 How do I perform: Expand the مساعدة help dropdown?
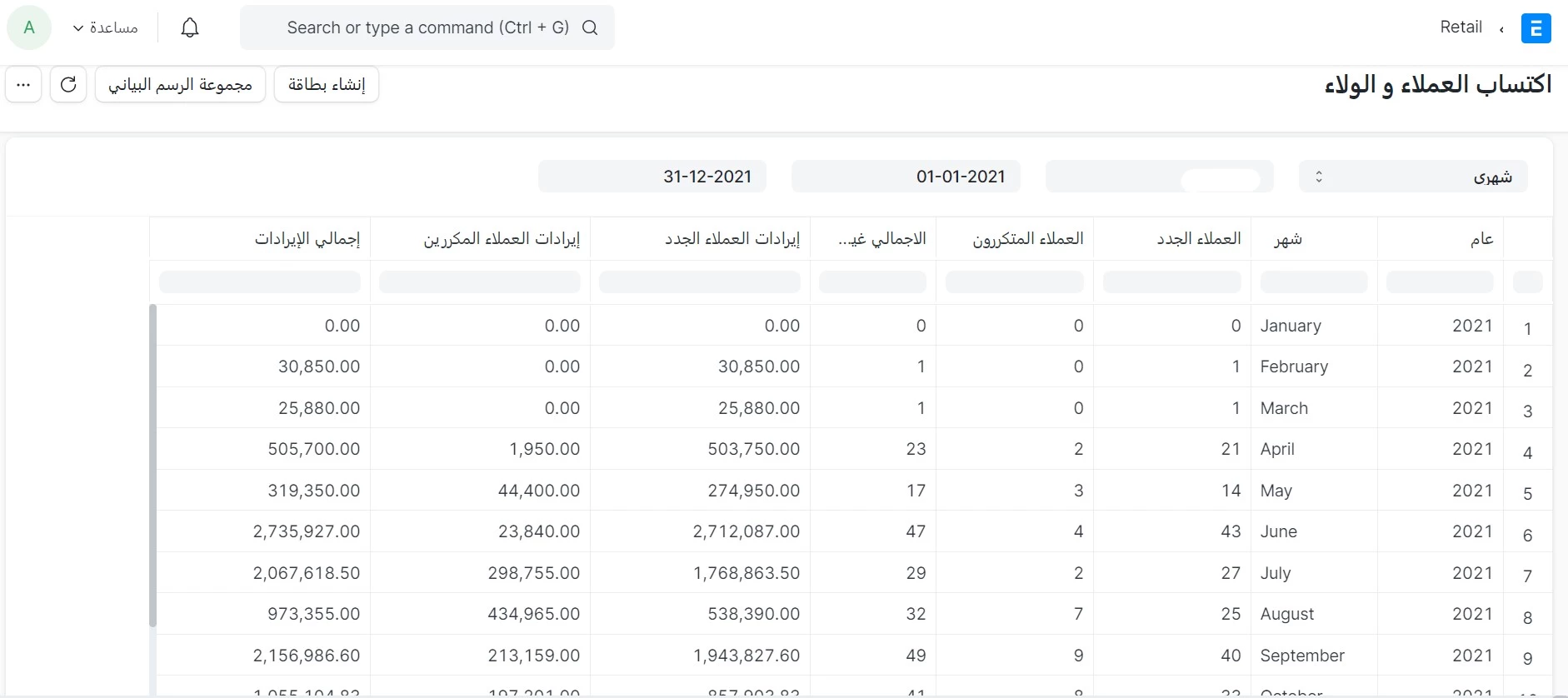105,27
